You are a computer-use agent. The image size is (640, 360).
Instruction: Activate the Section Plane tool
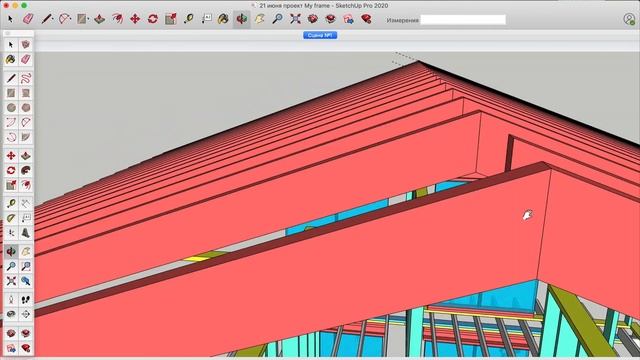point(26,314)
